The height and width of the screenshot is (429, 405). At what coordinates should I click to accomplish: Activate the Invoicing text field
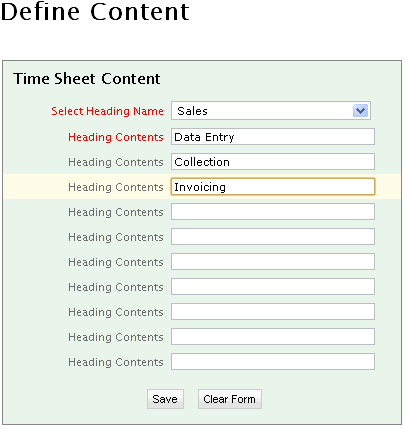coord(273,187)
